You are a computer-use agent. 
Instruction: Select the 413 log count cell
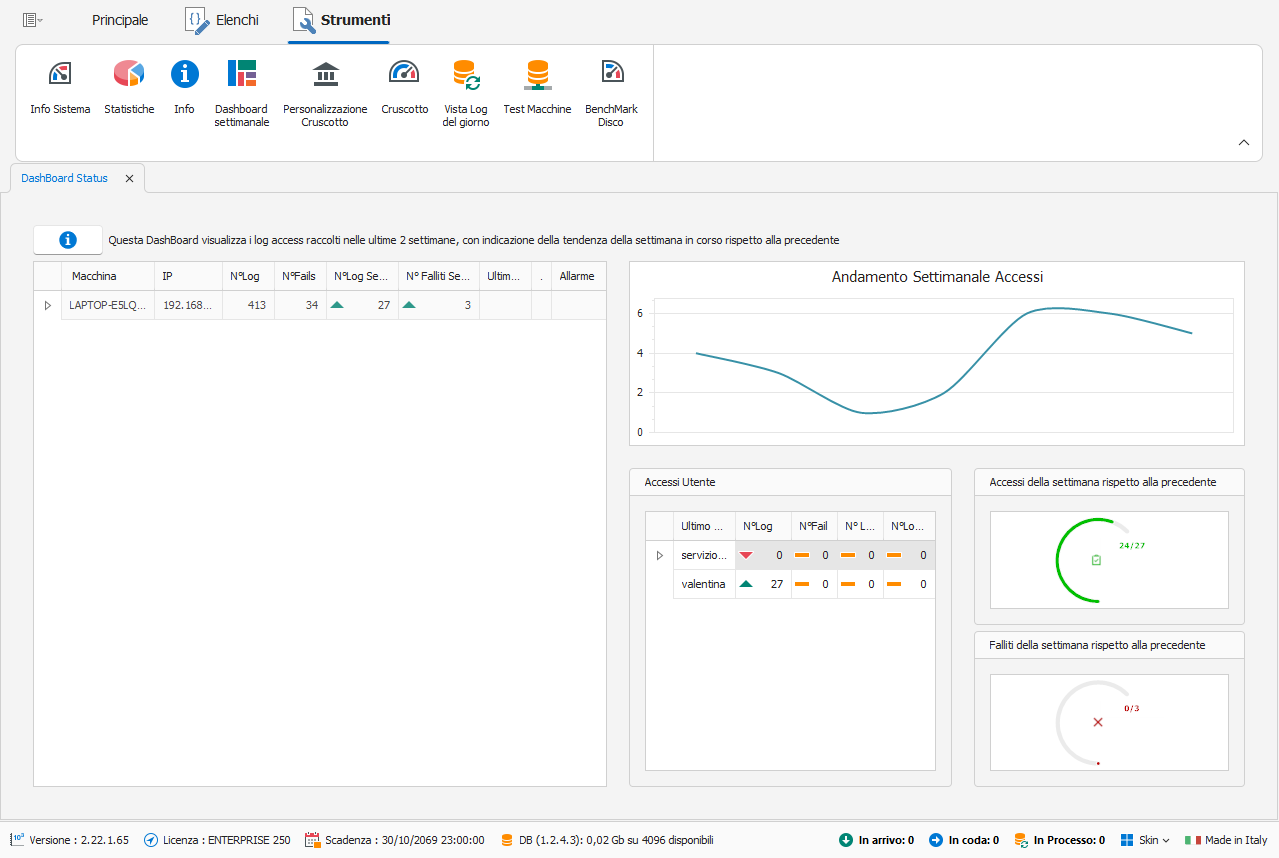pyautogui.click(x=248, y=305)
